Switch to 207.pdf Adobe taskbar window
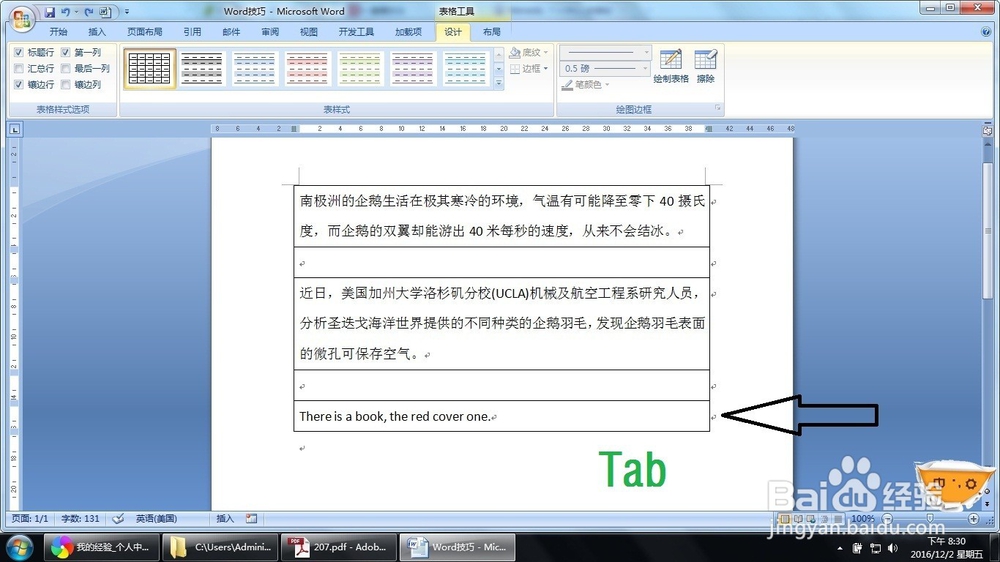The width and height of the screenshot is (1000, 562). click(x=339, y=547)
